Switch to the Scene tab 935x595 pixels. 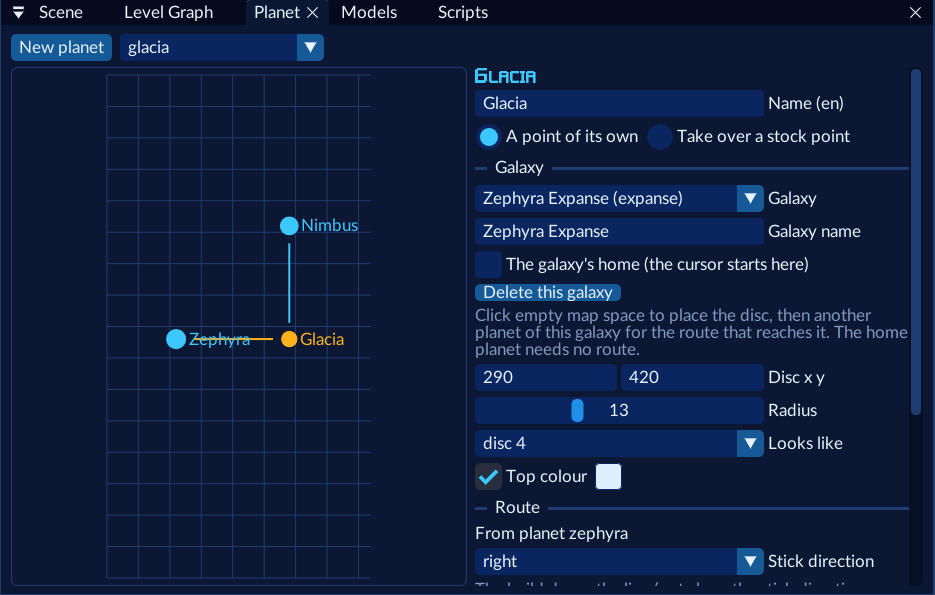tap(60, 13)
